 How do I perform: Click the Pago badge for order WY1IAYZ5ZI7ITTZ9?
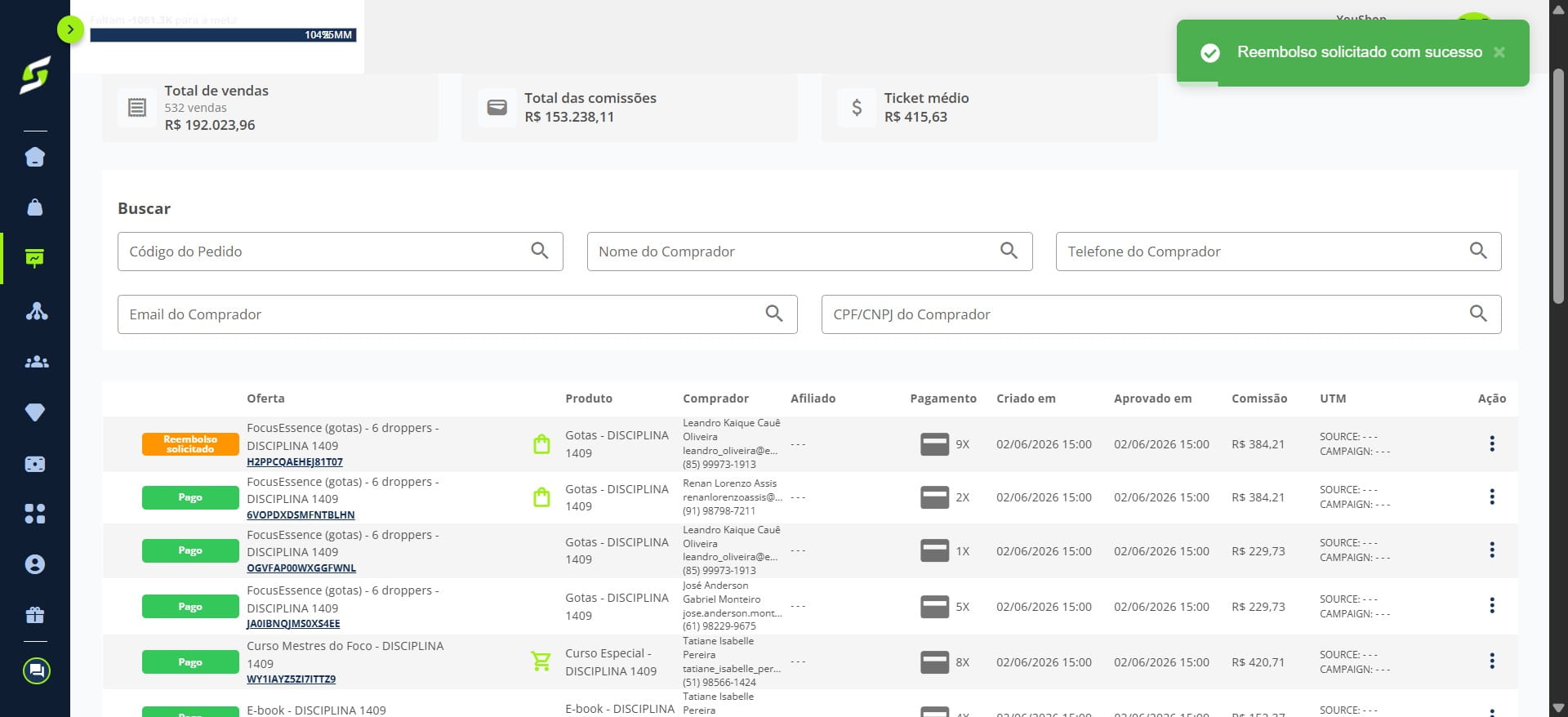pos(190,662)
